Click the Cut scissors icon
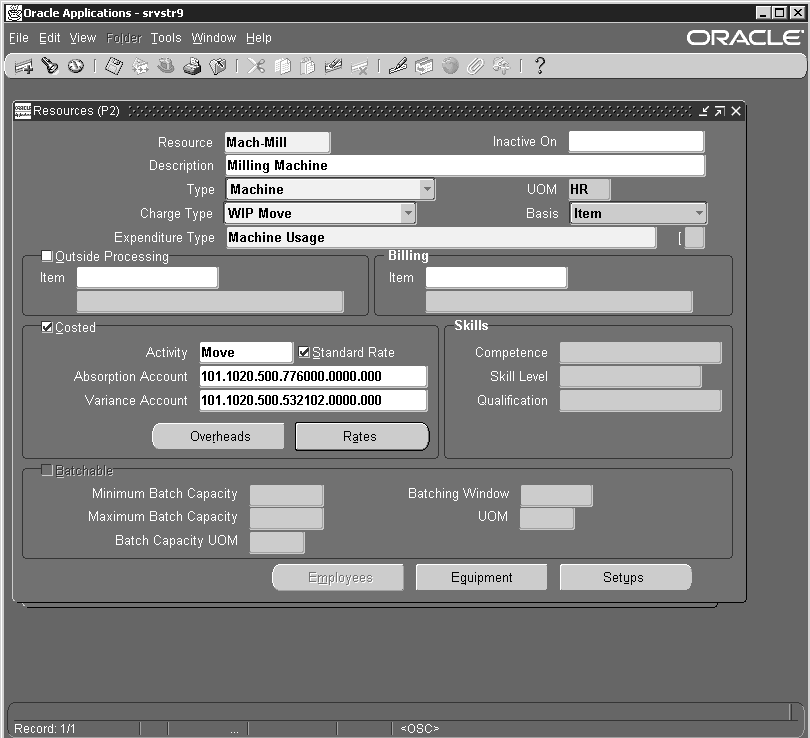This screenshot has height=738, width=810. [x=256, y=66]
